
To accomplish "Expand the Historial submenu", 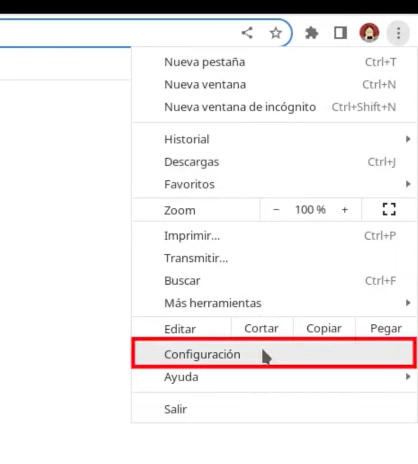I will (274, 139).
